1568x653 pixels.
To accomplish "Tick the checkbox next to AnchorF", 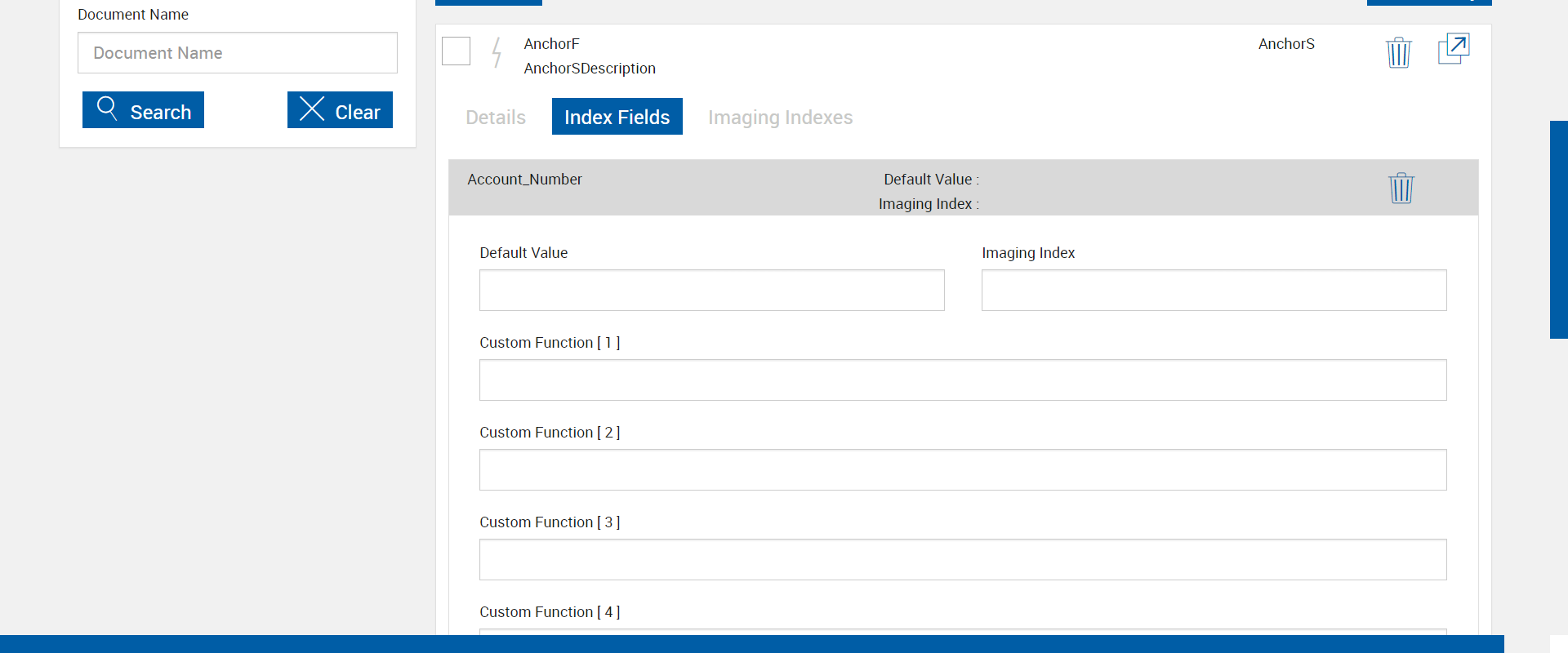I will tap(456, 51).
